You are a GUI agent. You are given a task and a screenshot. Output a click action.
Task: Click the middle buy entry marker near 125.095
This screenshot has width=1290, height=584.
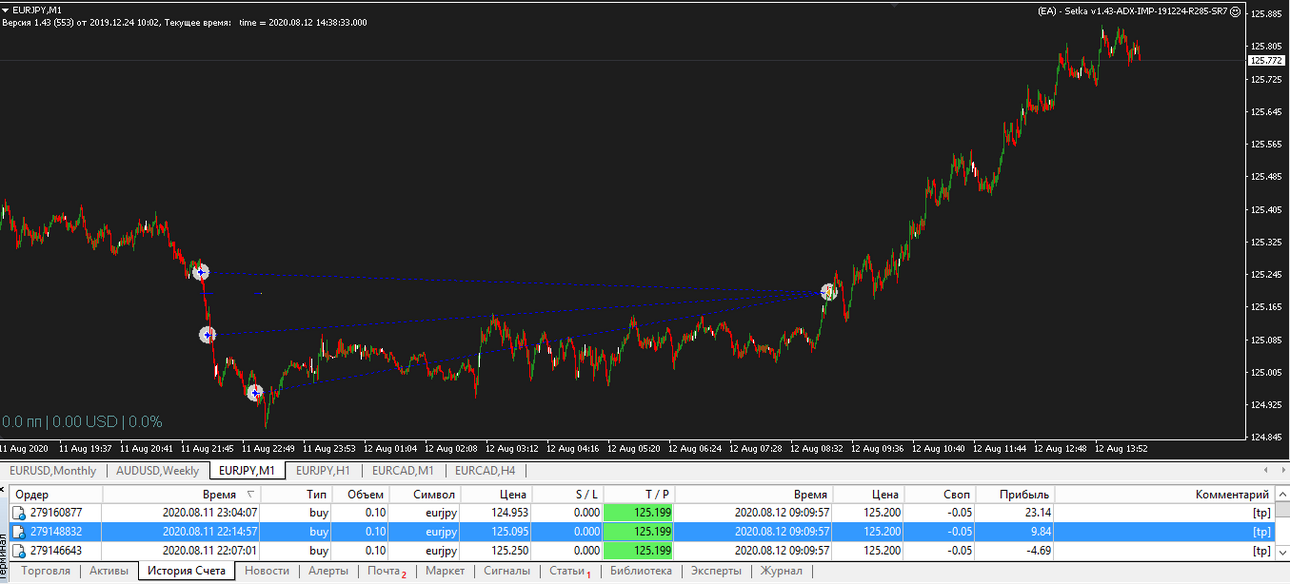207,335
